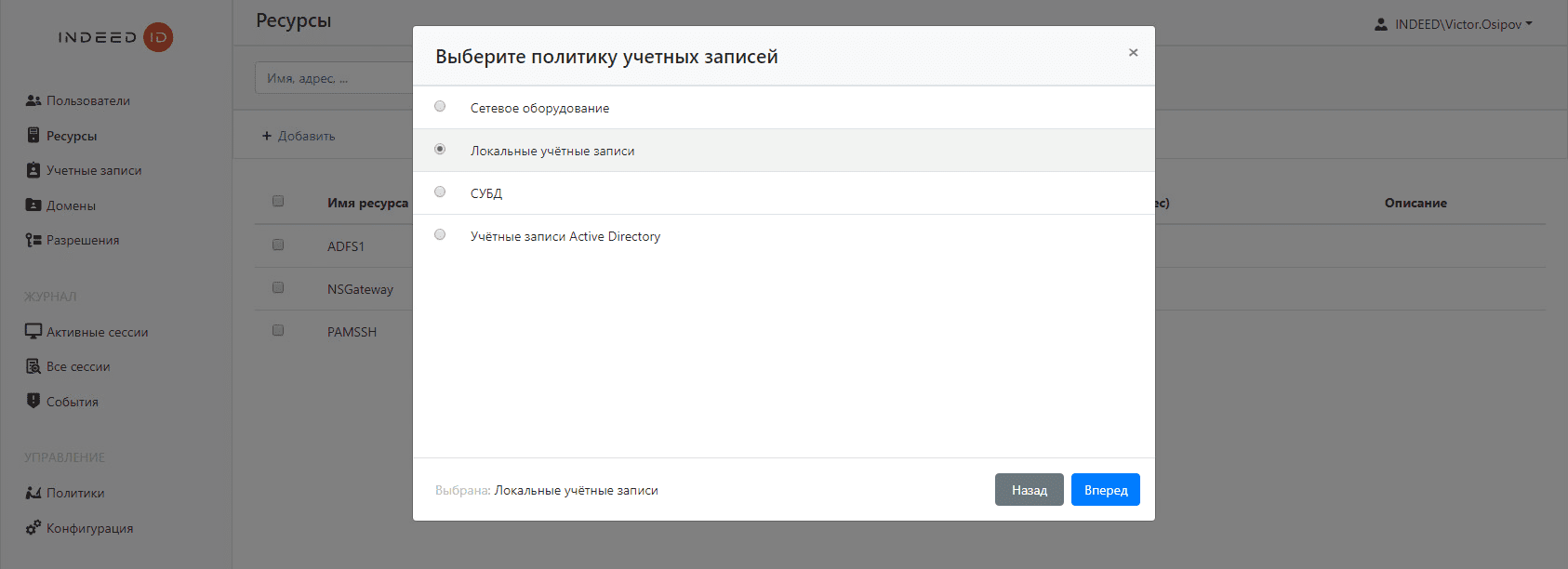Screen dimensions: 1568x569
Task: Click the Resources icon in sidebar
Action: tap(33, 136)
